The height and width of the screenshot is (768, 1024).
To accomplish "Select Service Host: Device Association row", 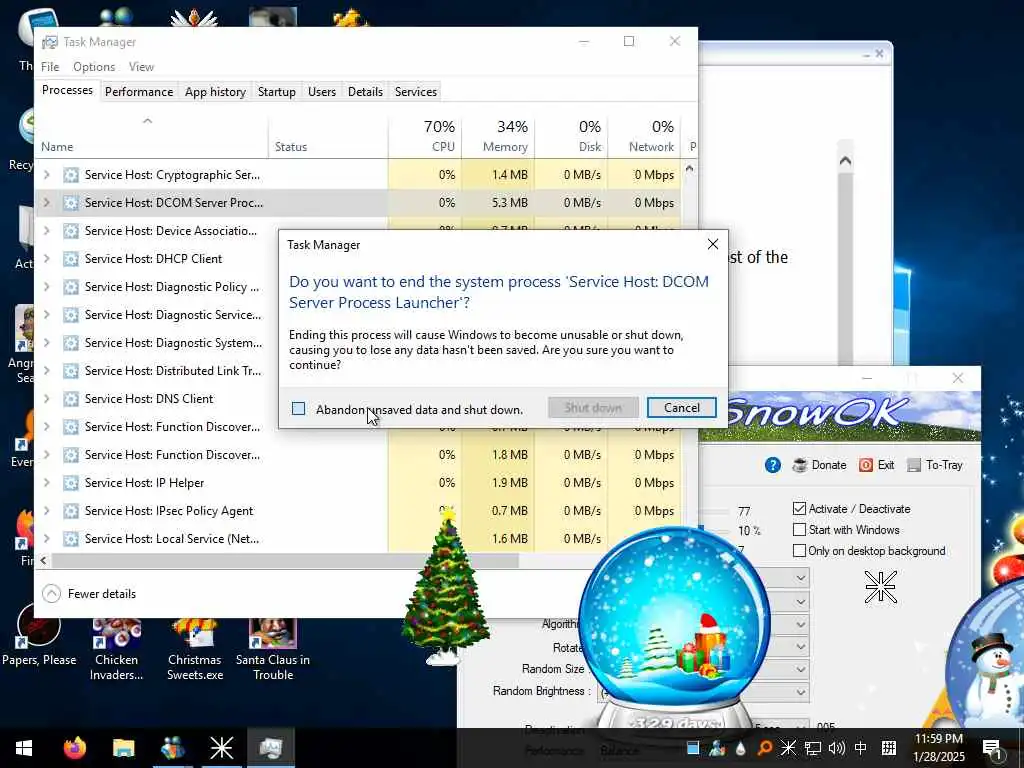I will point(157,231).
